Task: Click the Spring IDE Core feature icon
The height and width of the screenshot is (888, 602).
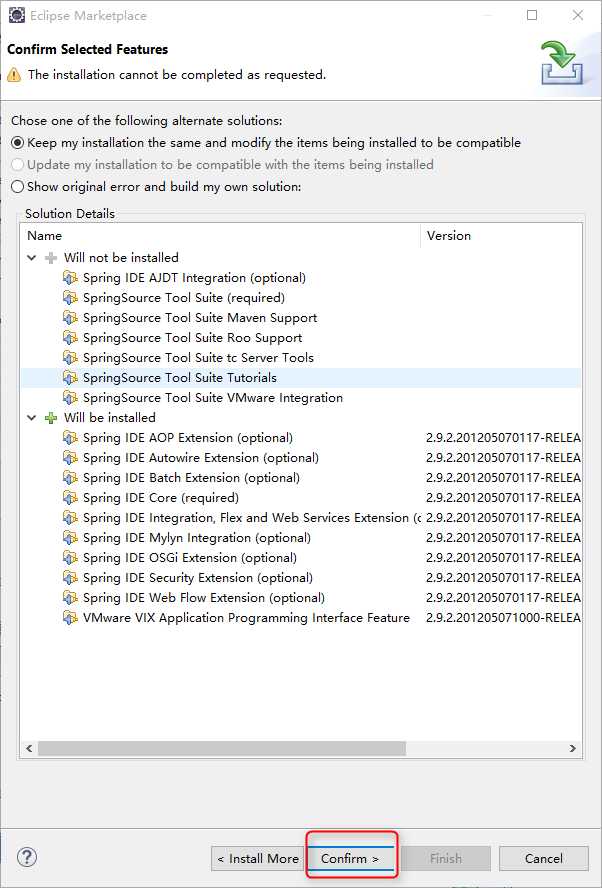Action: point(70,498)
